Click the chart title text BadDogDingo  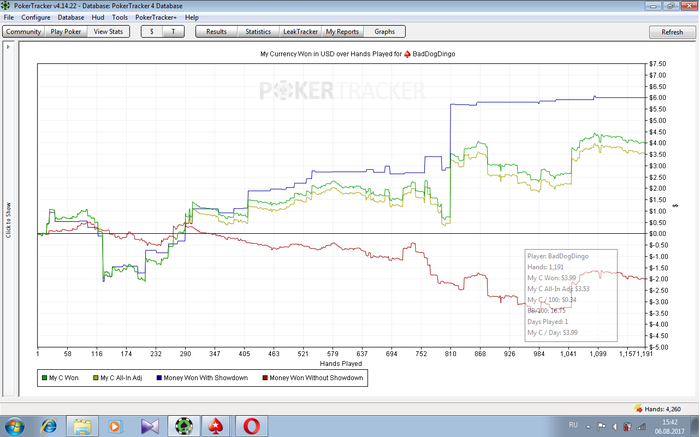(434, 54)
